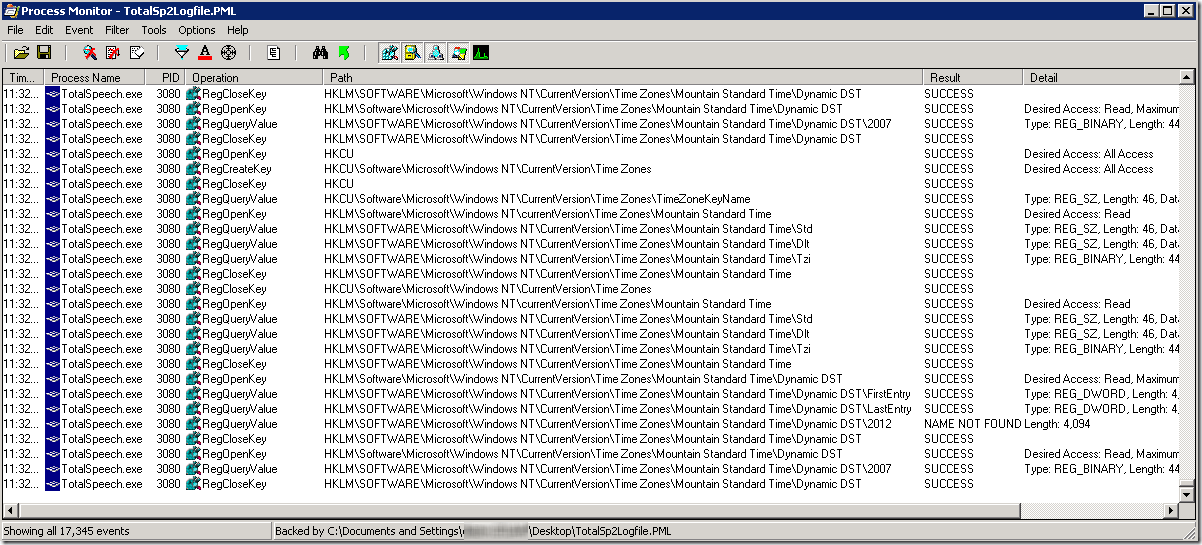The image size is (1202, 545).
Task: Toggle Show Registry Activity button
Action: tap(389, 52)
